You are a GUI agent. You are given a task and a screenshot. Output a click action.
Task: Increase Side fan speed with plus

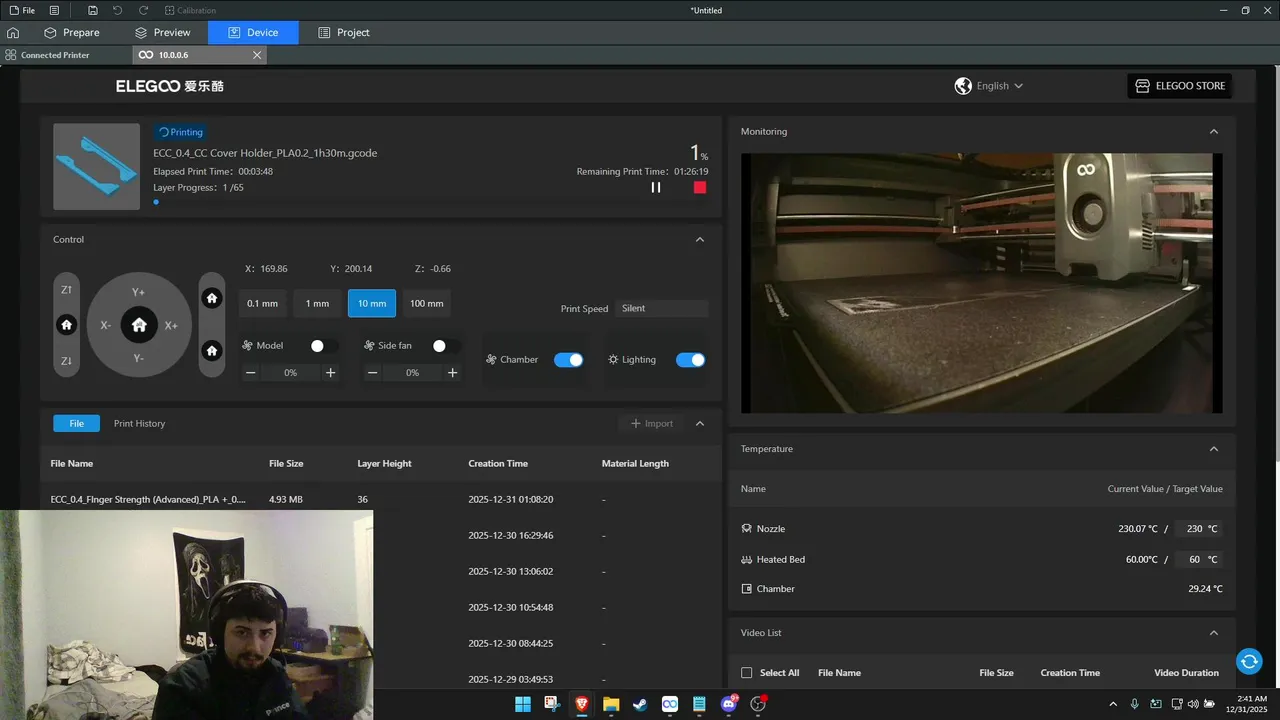click(453, 373)
